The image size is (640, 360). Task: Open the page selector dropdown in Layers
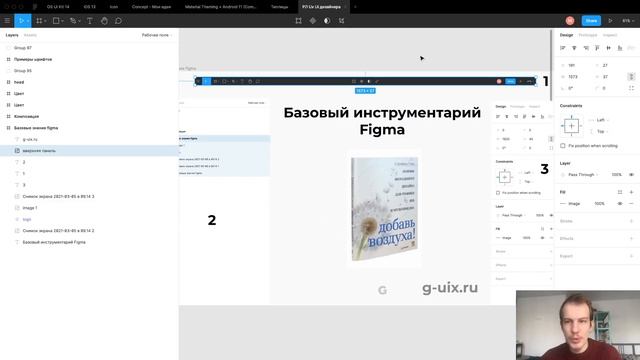(x=157, y=35)
